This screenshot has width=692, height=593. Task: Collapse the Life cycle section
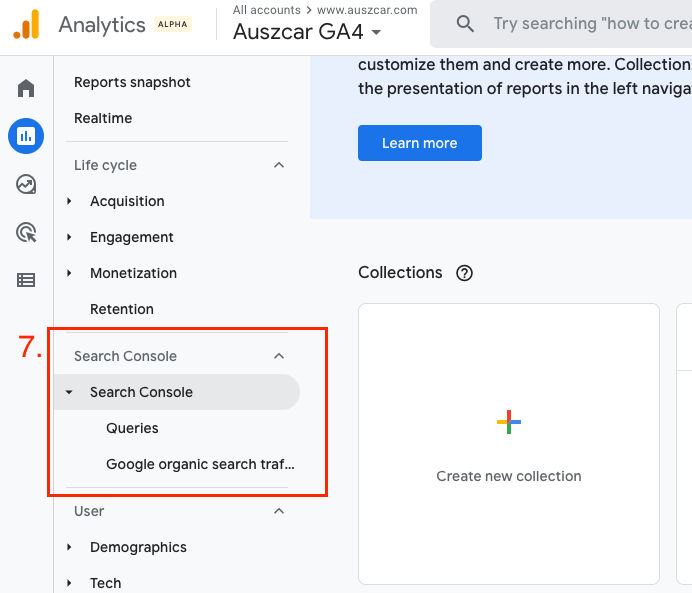pos(279,165)
